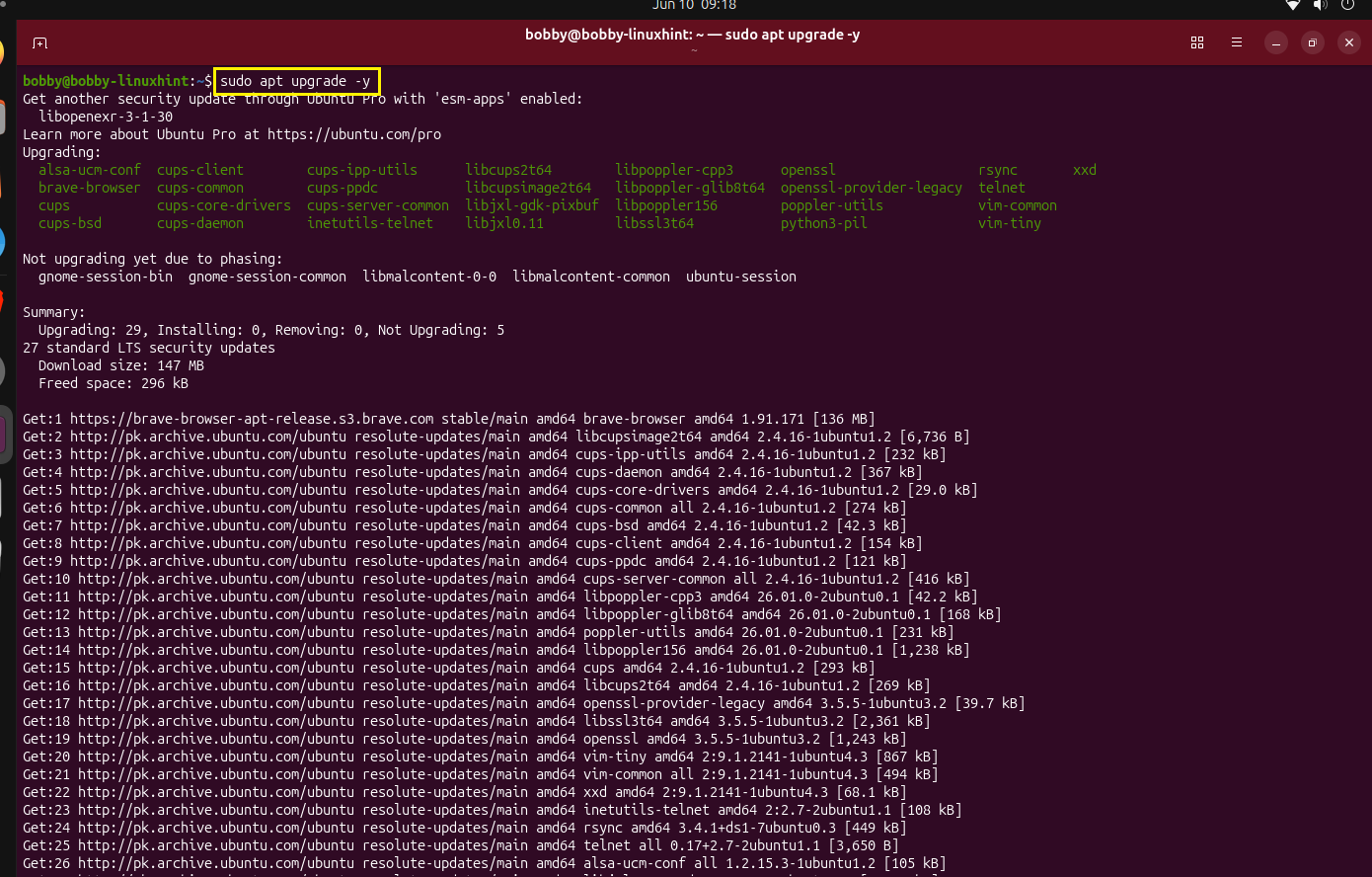
Task: Open the https://ubuntu.com/pro link
Action: pyautogui.click(x=354, y=134)
